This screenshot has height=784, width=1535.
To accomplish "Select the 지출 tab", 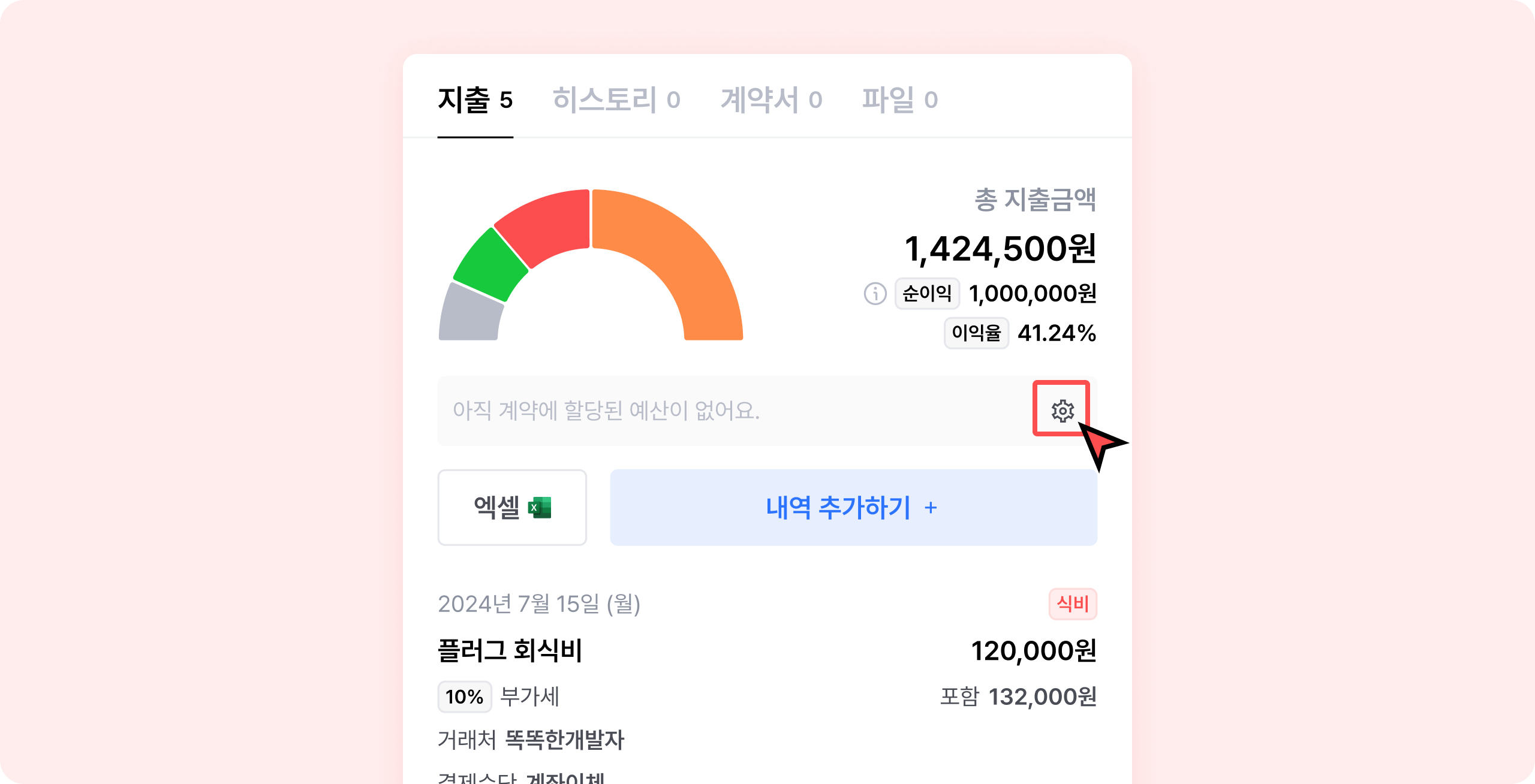I will 475,100.
